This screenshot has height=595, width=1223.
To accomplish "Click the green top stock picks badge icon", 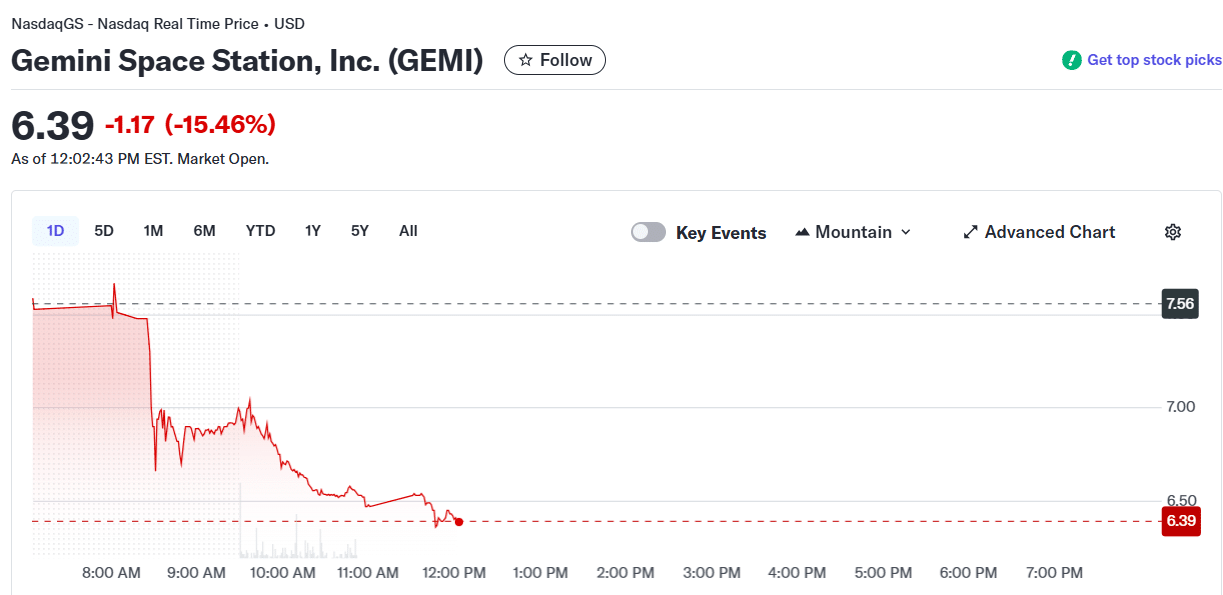I will point(1072,60).
